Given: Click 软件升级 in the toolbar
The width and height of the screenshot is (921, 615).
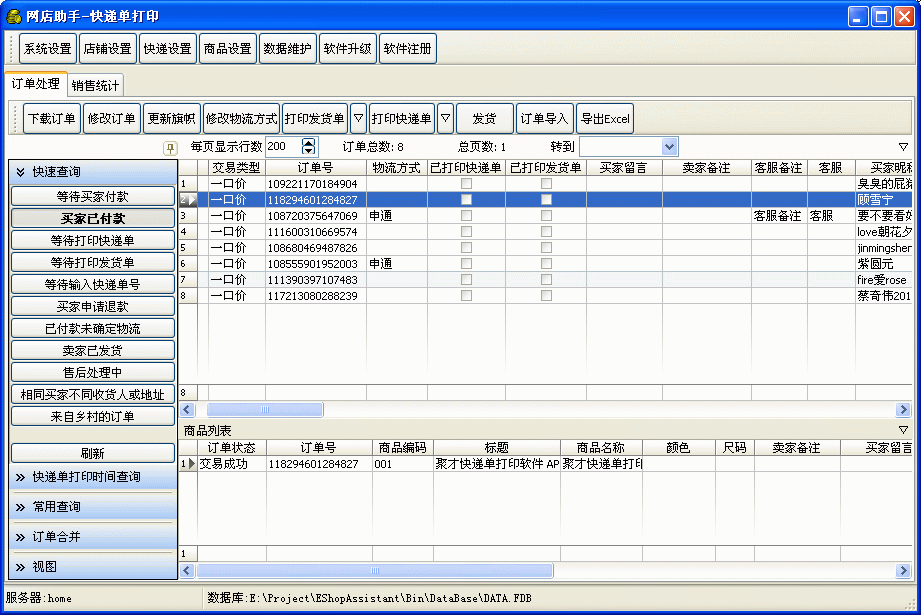Looking at the screenshot, I should point(347,49).
